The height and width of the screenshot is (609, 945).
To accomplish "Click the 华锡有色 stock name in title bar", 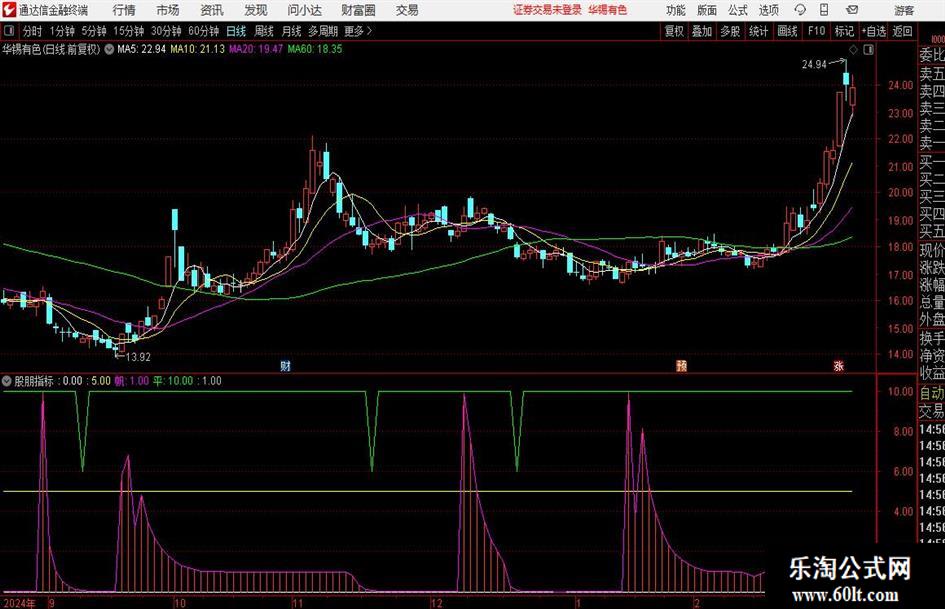I will click(608, 10).
